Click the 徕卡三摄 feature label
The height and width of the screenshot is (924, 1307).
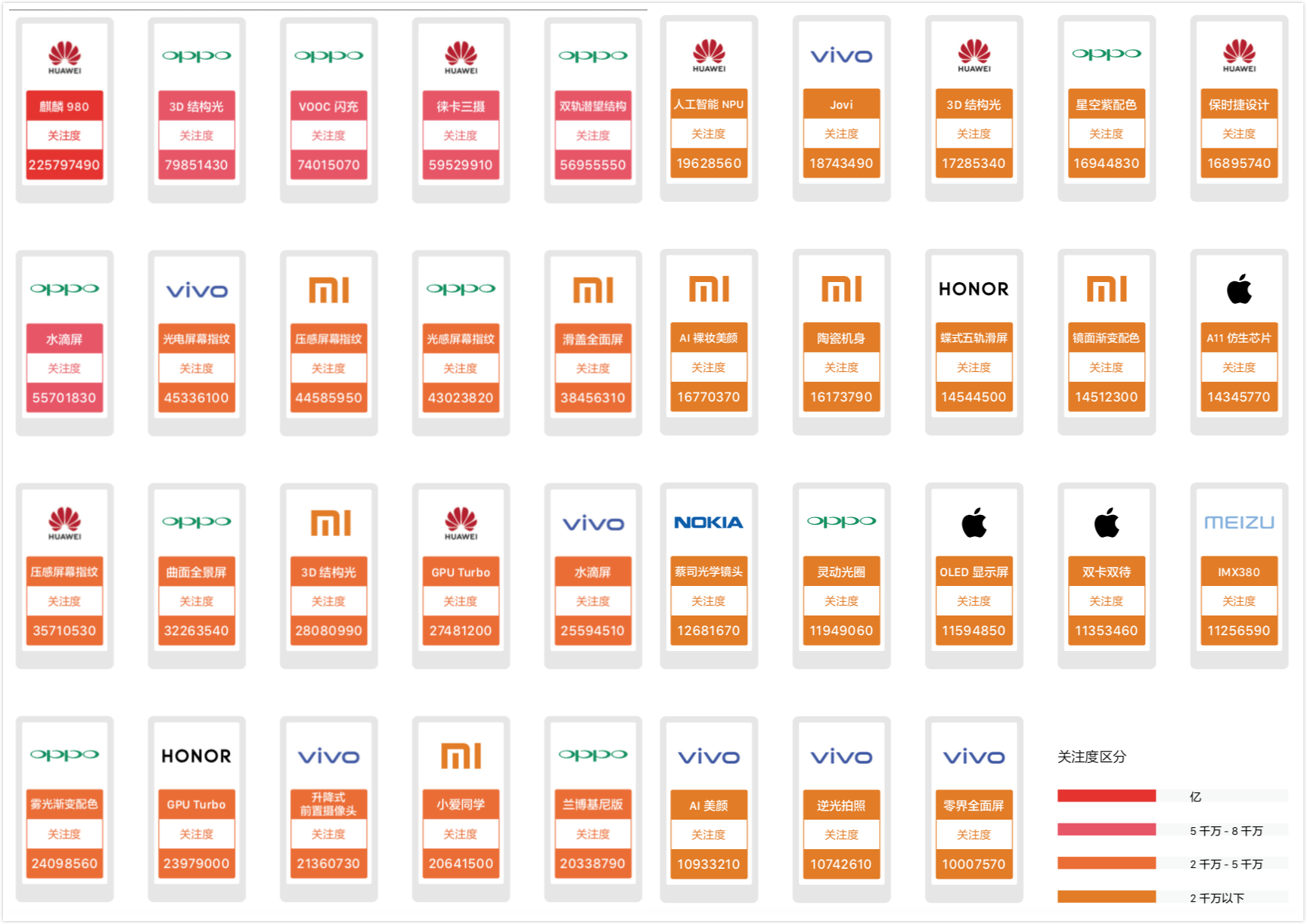click(x=461, y=107)
